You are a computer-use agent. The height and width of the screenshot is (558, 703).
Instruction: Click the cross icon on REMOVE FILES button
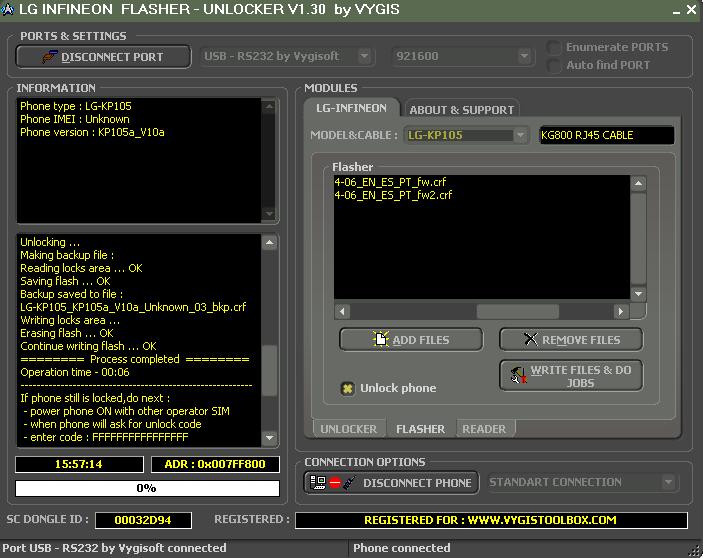(x=531, y=339)
